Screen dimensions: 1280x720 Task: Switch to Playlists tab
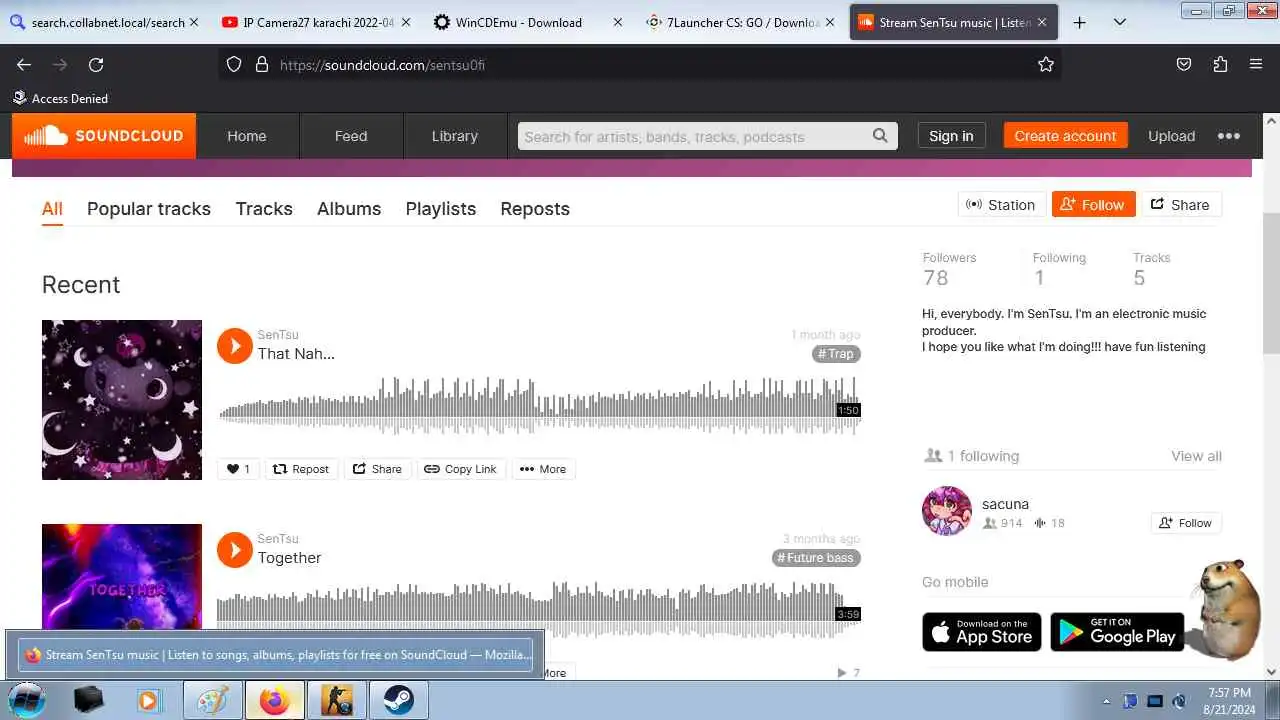click(x=441, y=209)
